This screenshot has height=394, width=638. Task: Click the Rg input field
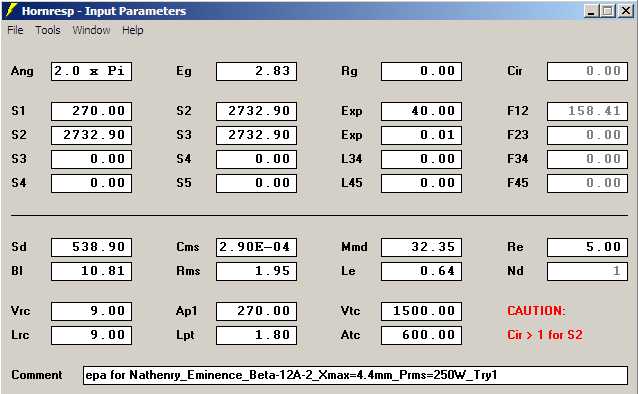click(x=422, y=71)
